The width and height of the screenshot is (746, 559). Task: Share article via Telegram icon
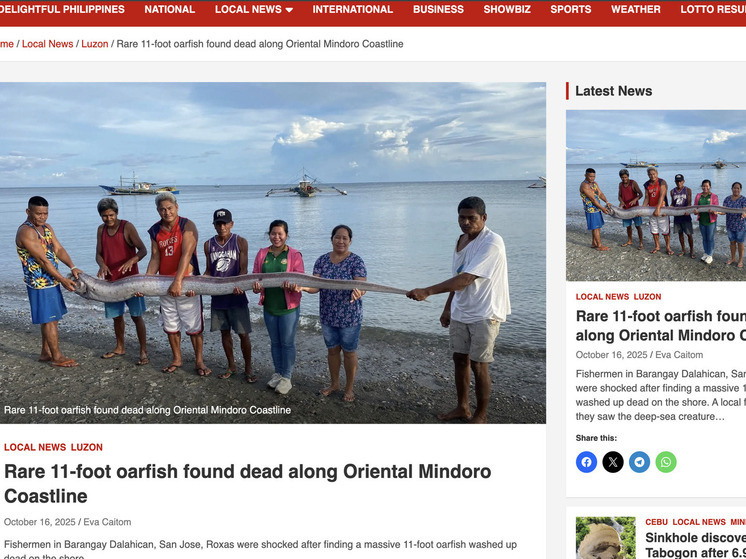[x=639, y=462]
